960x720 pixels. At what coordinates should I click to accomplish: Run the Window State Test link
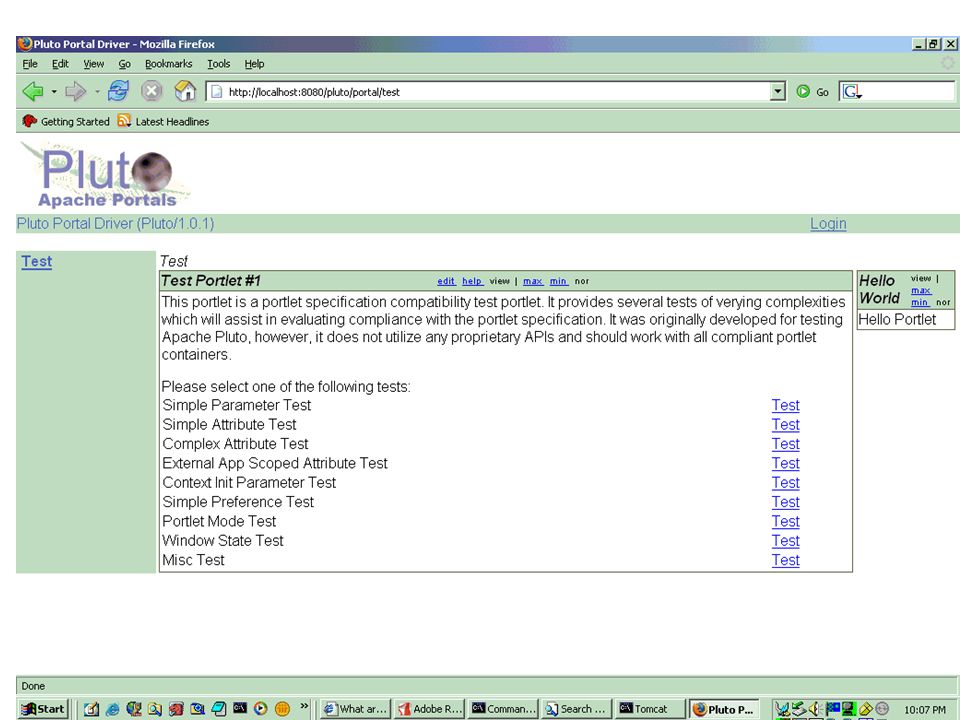pos(786,541)
